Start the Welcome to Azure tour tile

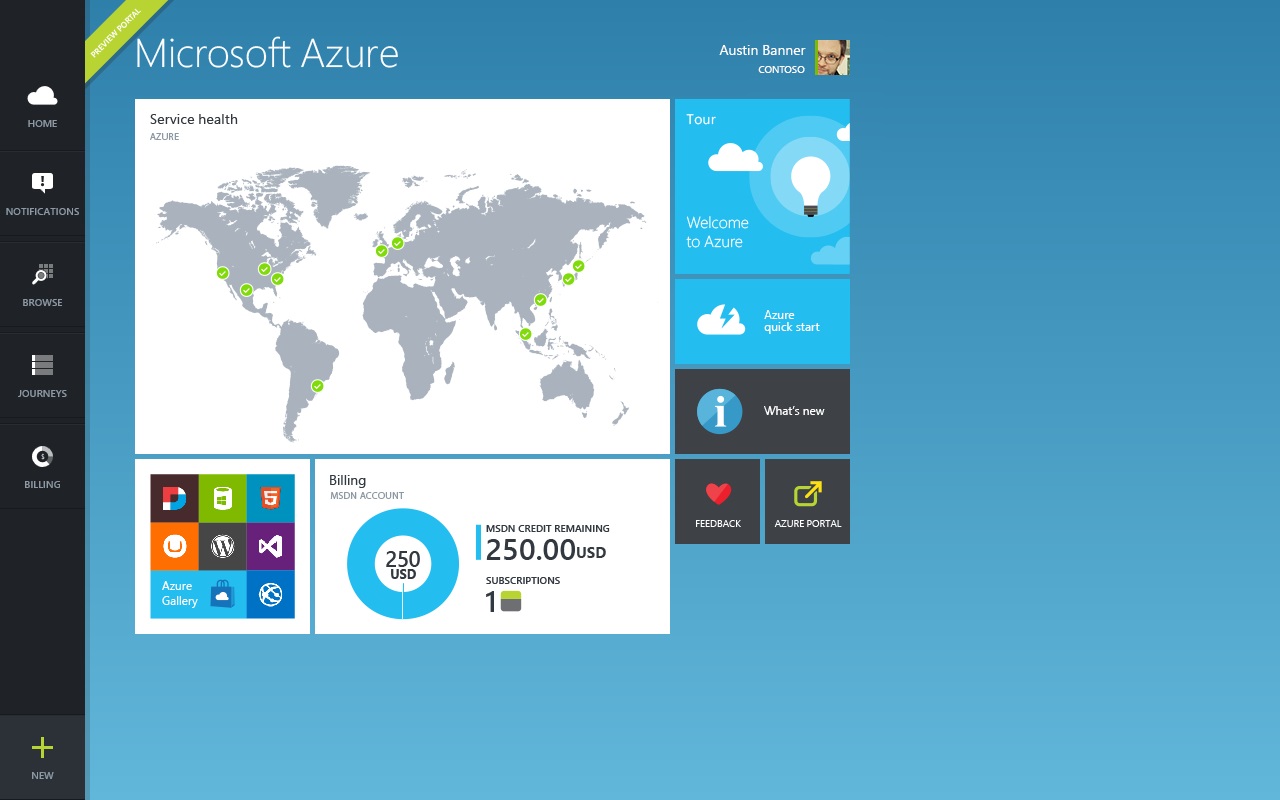tap(762, 186)
